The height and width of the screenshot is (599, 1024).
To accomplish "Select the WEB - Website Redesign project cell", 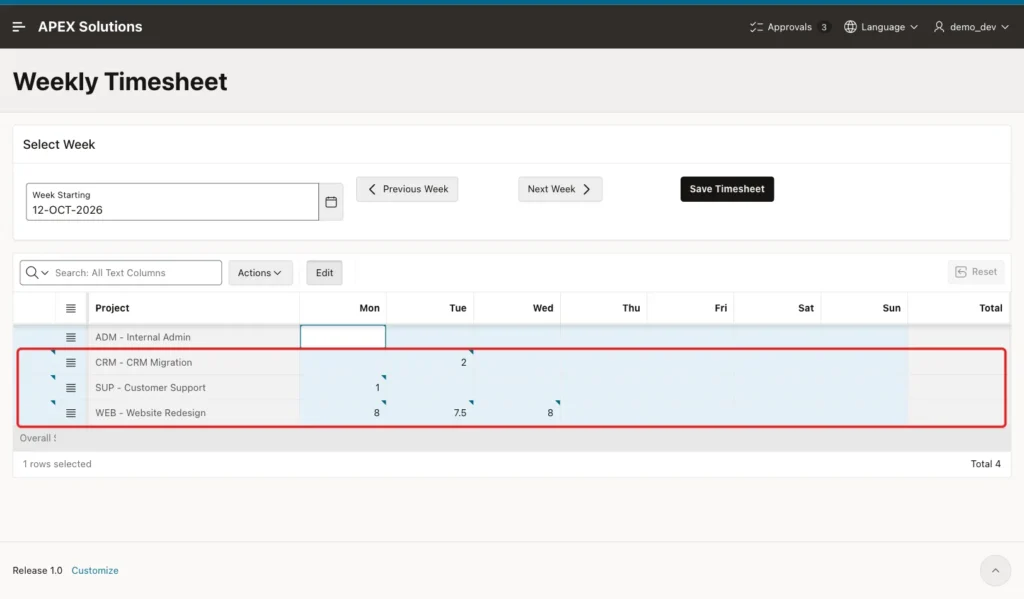I will click(x=194, y=413).
